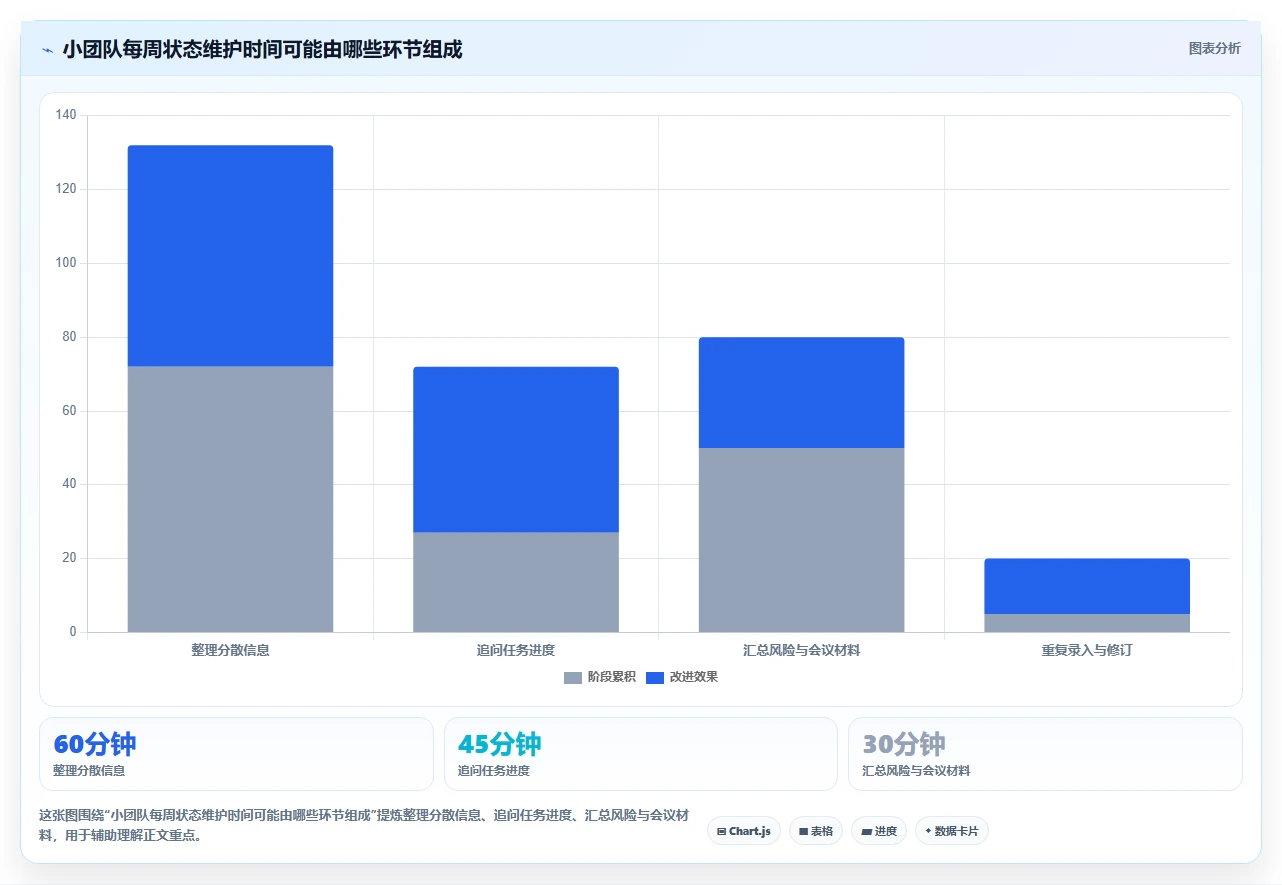Click the blue segment of the 汇总风险与会议材料 bar

[801, 392]
